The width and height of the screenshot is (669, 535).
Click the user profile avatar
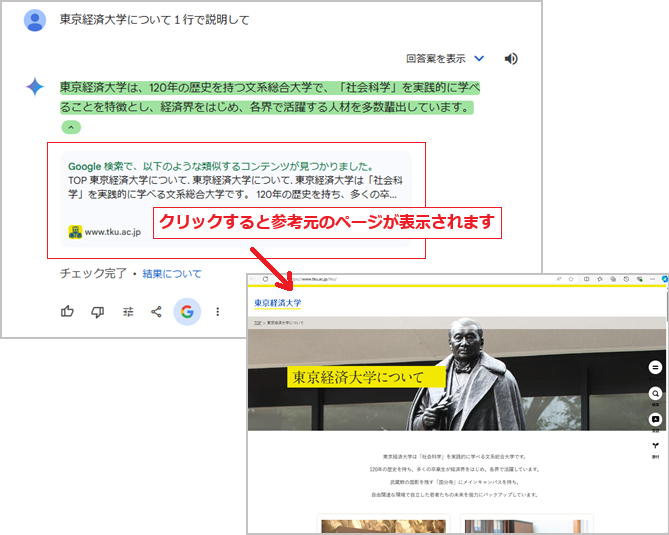click(x=35, y=20)
